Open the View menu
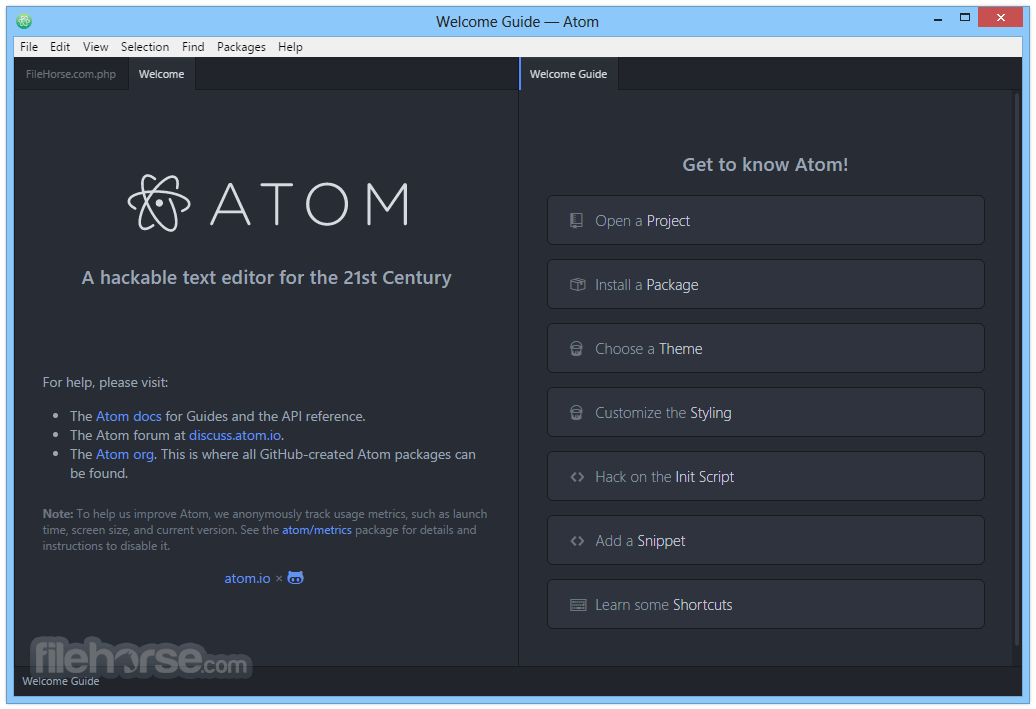1036x709 pixels. tap(96, 47)
